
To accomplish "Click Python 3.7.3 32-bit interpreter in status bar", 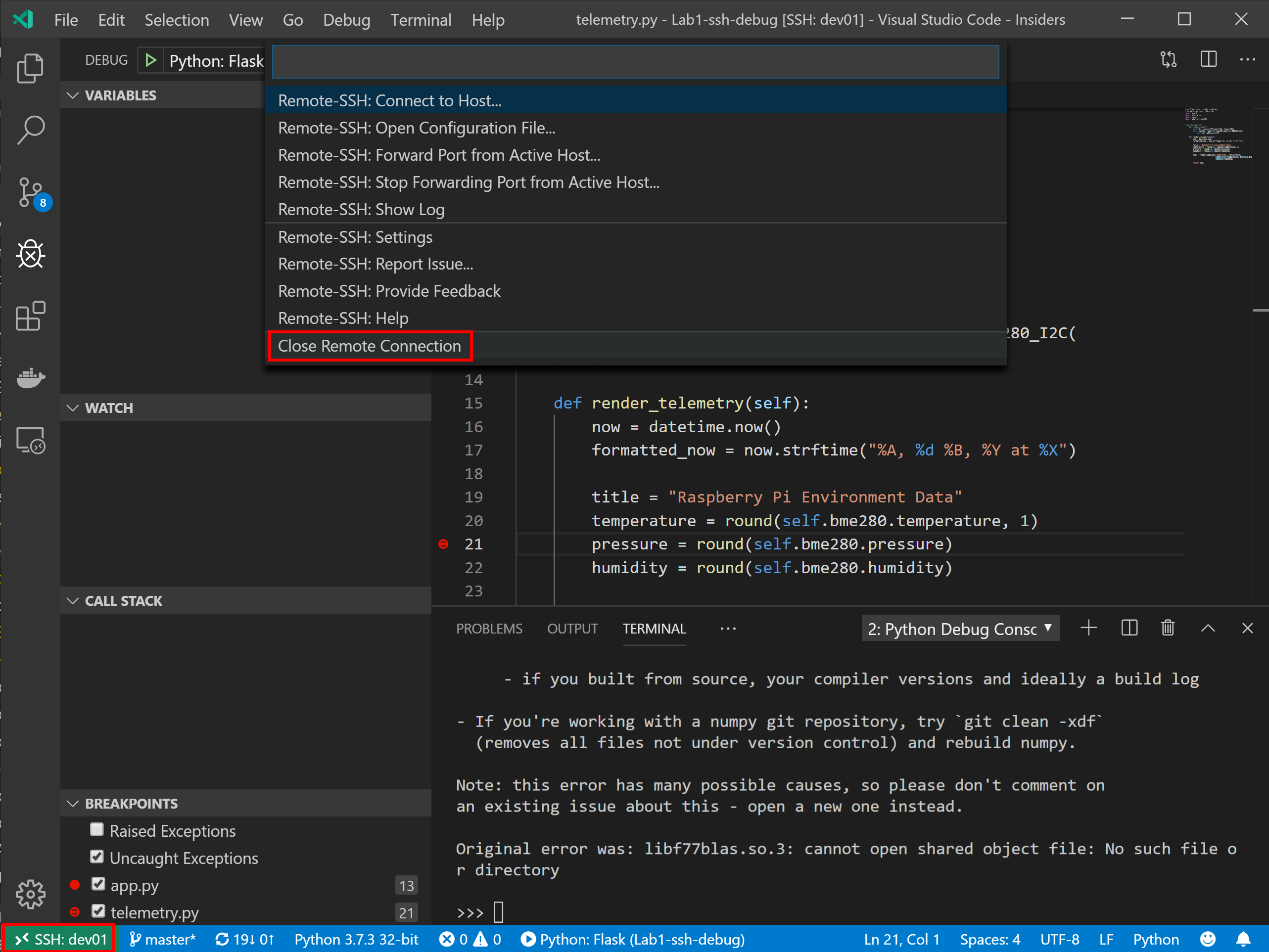I will pos(356,939).
